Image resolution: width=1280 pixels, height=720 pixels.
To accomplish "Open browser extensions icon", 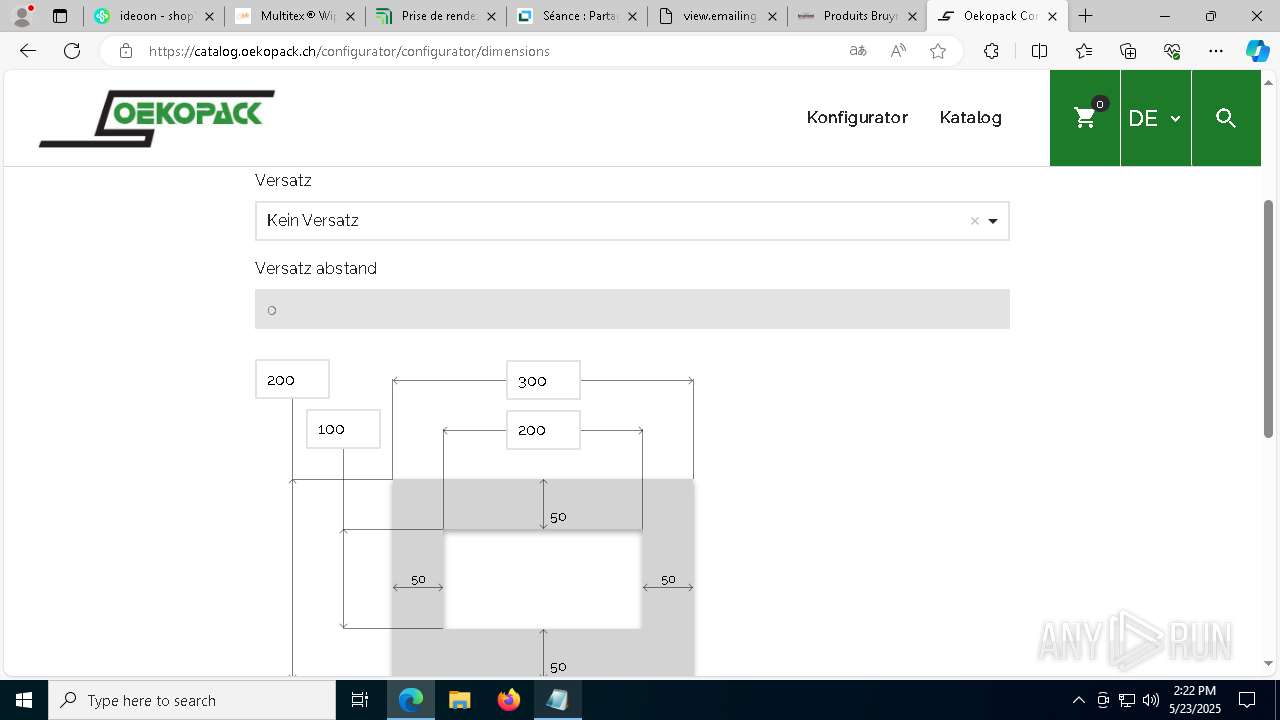I will (x=991, y=51).
